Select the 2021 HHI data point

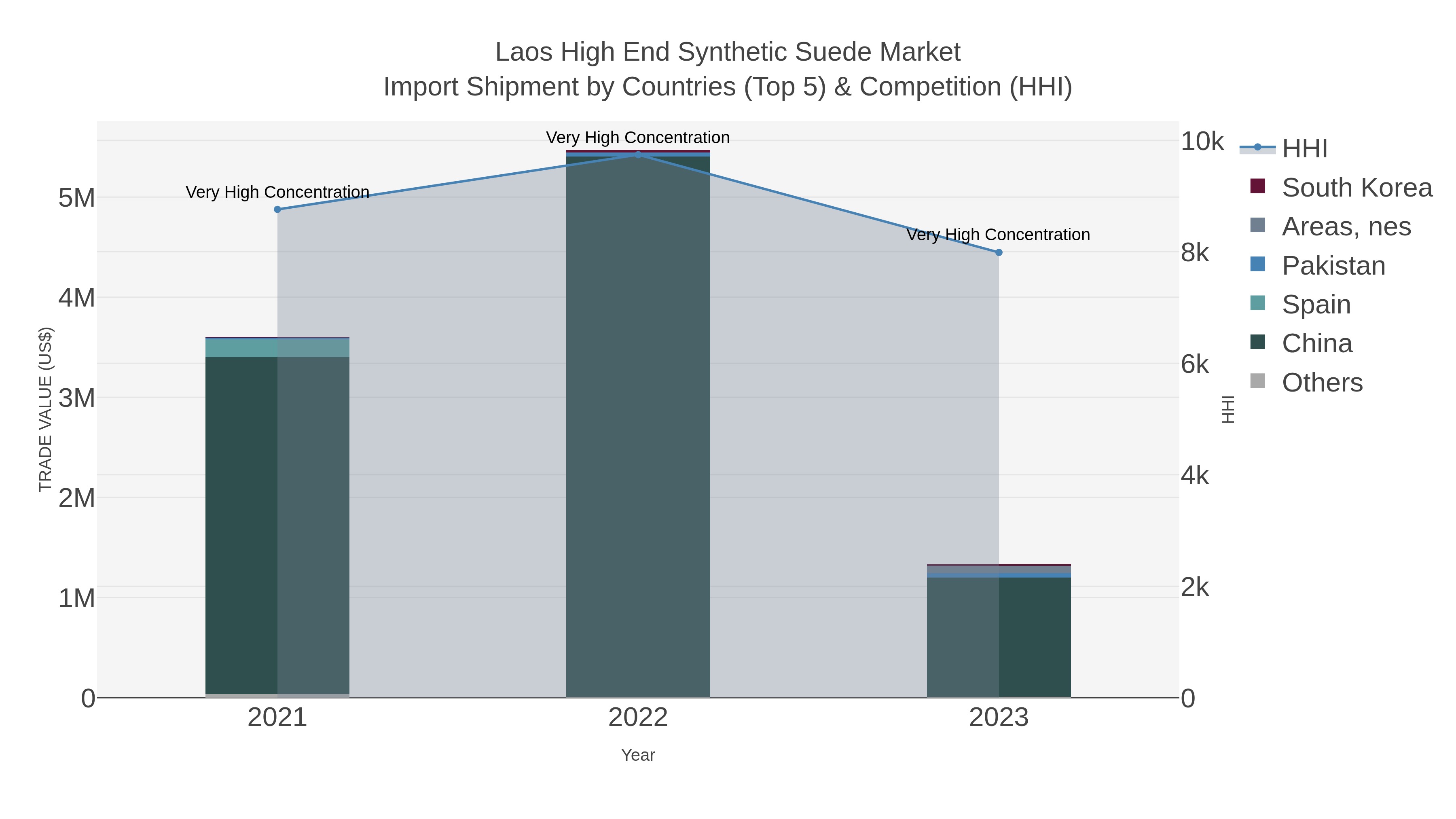tap(277, 209)
